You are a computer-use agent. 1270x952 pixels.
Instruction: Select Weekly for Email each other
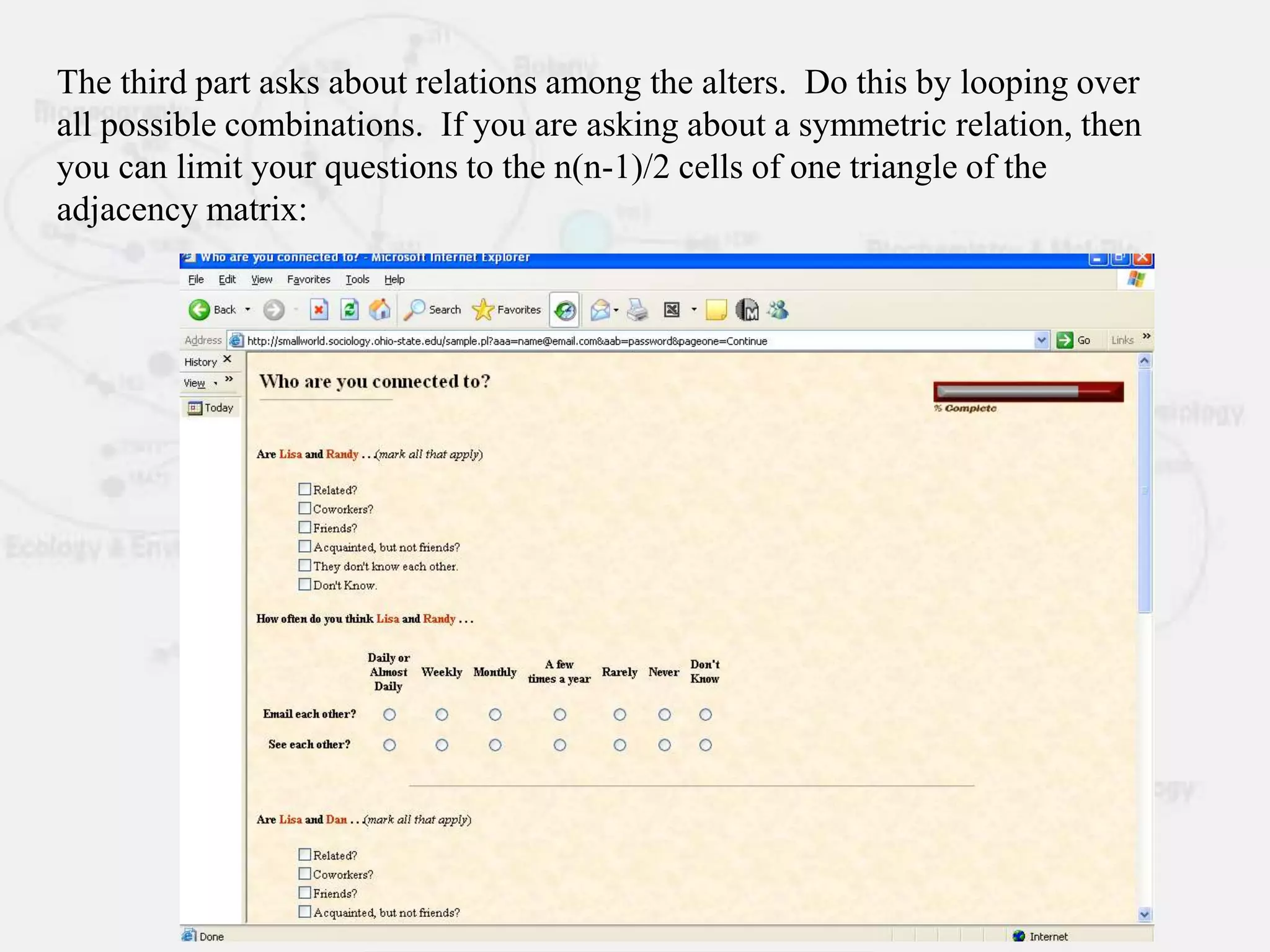[x=442, y=715]
